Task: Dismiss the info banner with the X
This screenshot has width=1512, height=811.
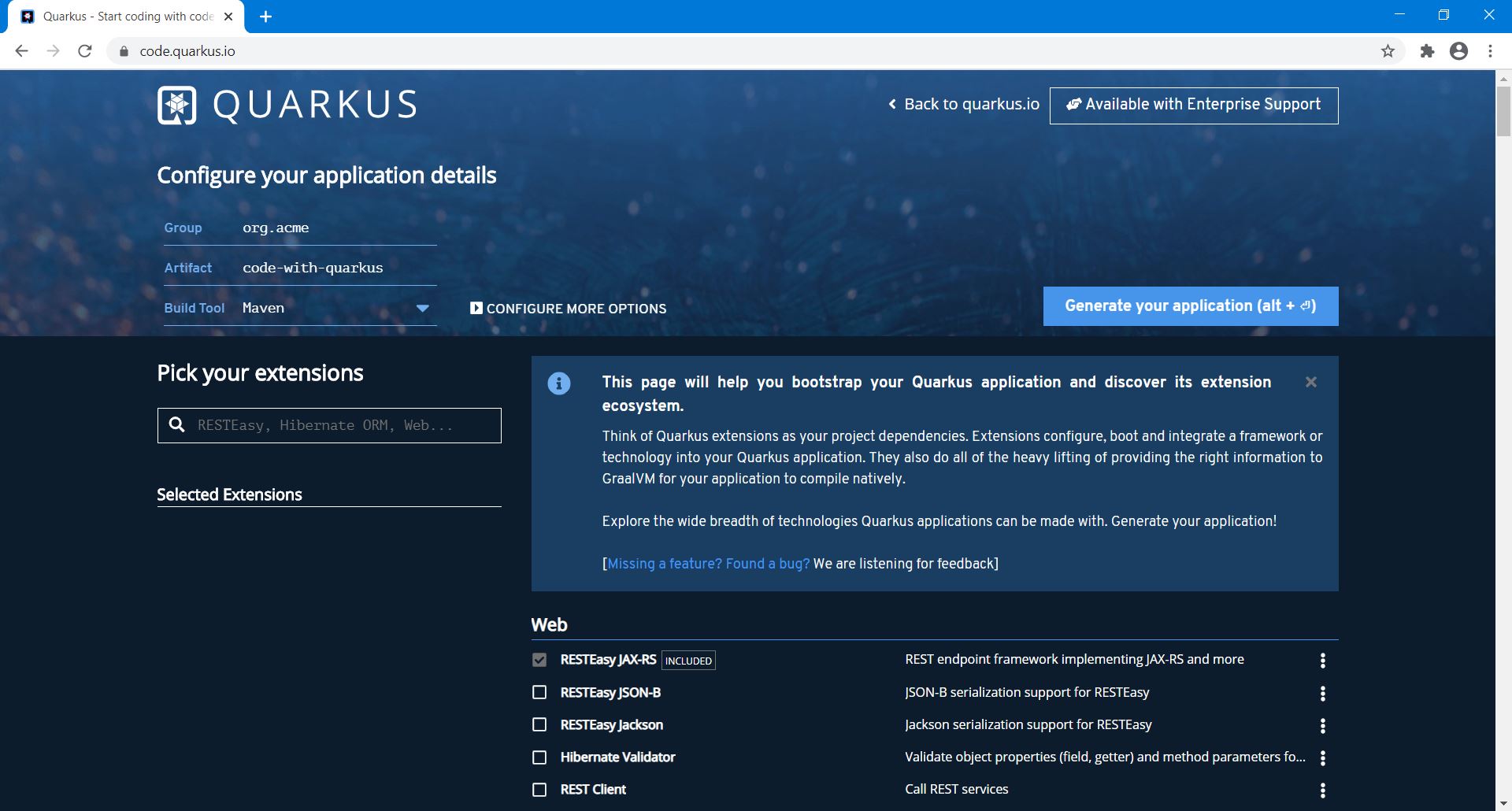Action: point(1311,382)
